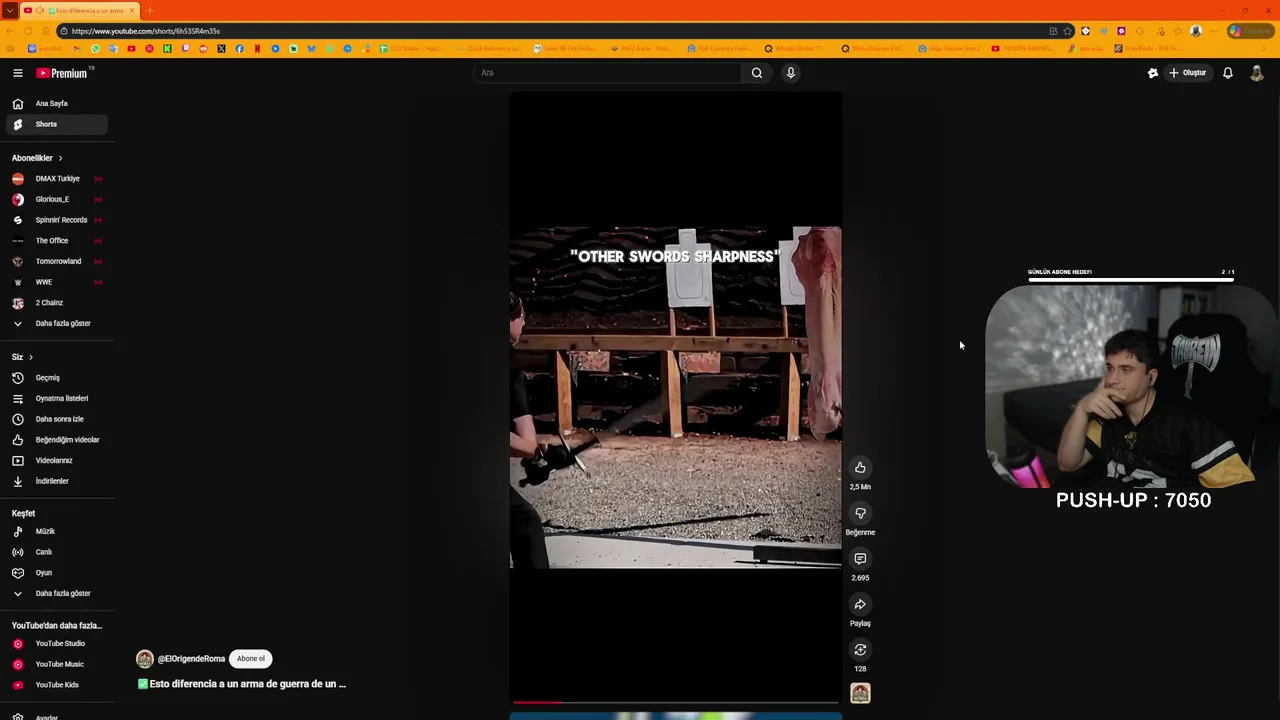Viewport: 1280px width, 720px height.
Task: Expand the Siz section chevron
Action: click(x=31, y=357)
